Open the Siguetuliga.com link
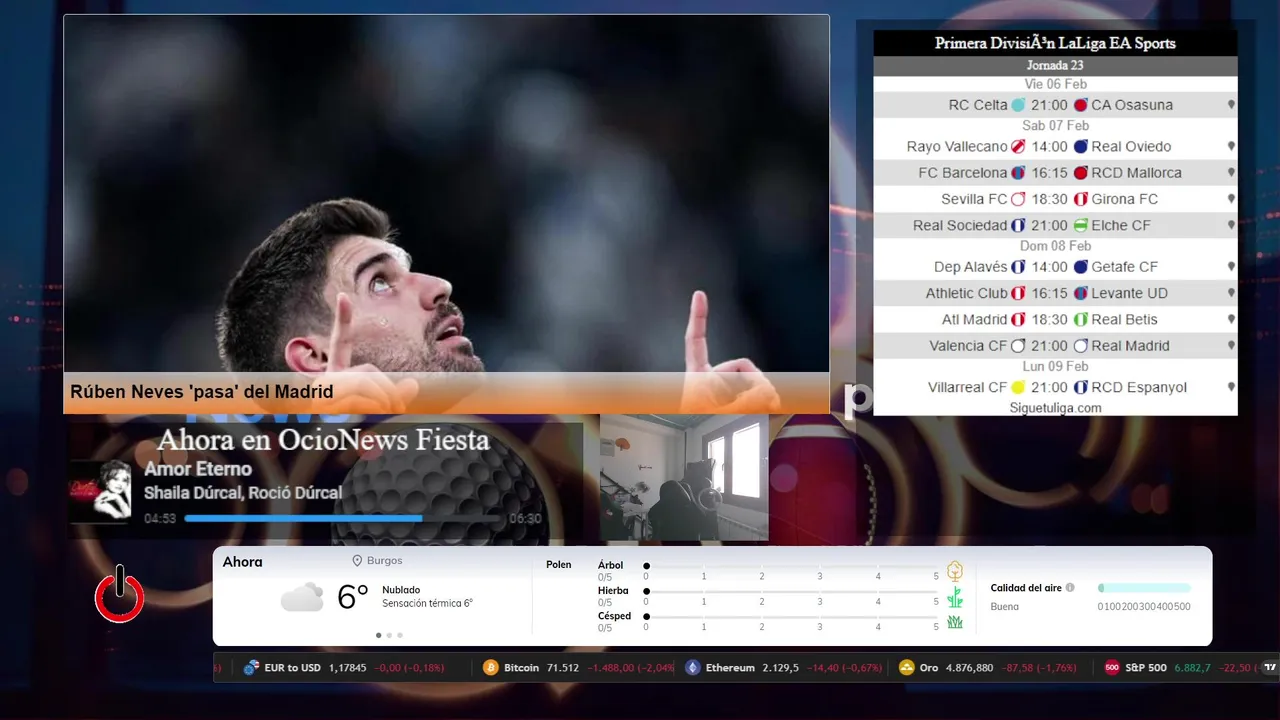The width and height of the screenshot is (1280, 720). 1055,408
